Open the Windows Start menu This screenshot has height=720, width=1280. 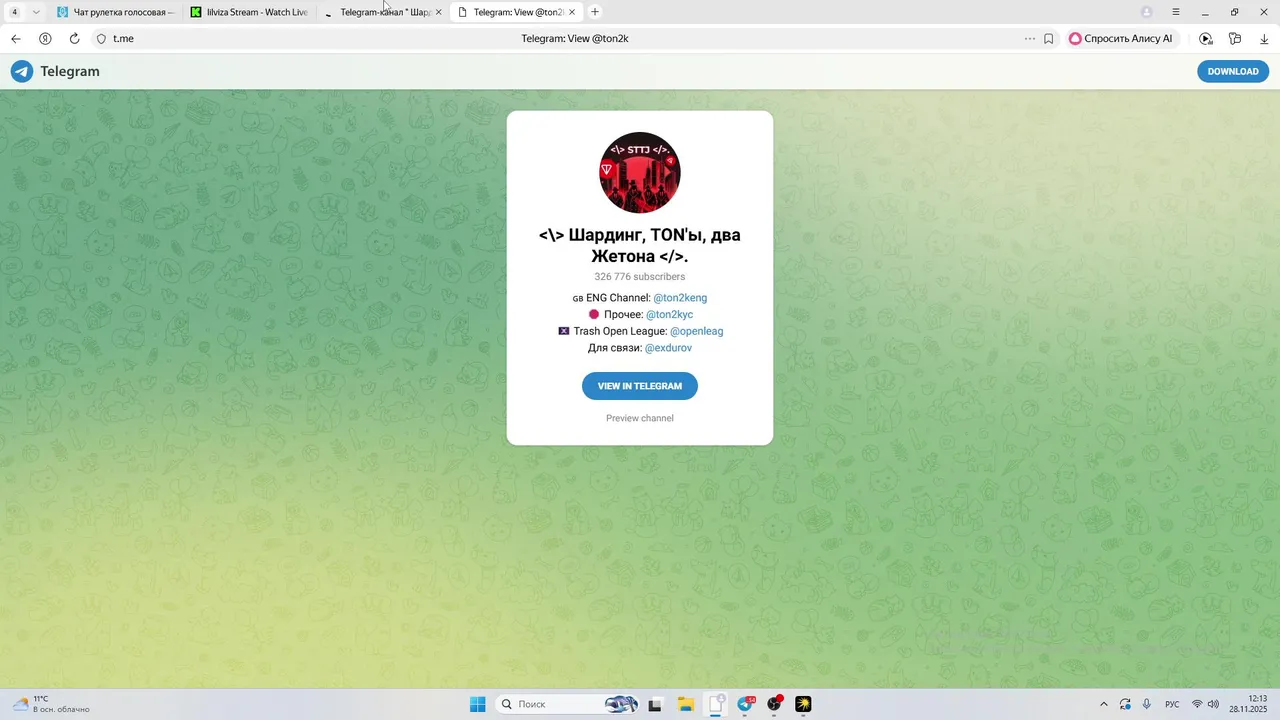pyautogui.click(x=478, y=704)
